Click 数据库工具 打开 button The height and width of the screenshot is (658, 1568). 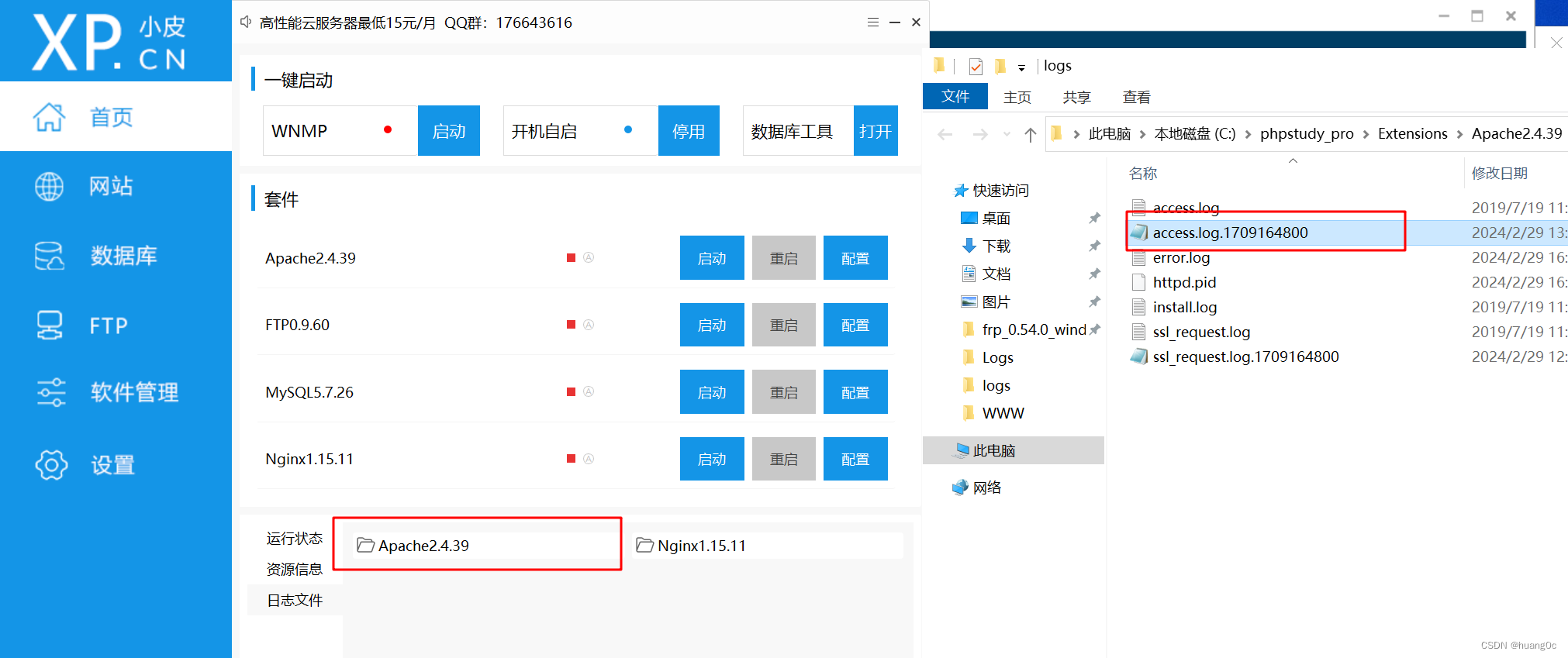click(x=876, y=131)
